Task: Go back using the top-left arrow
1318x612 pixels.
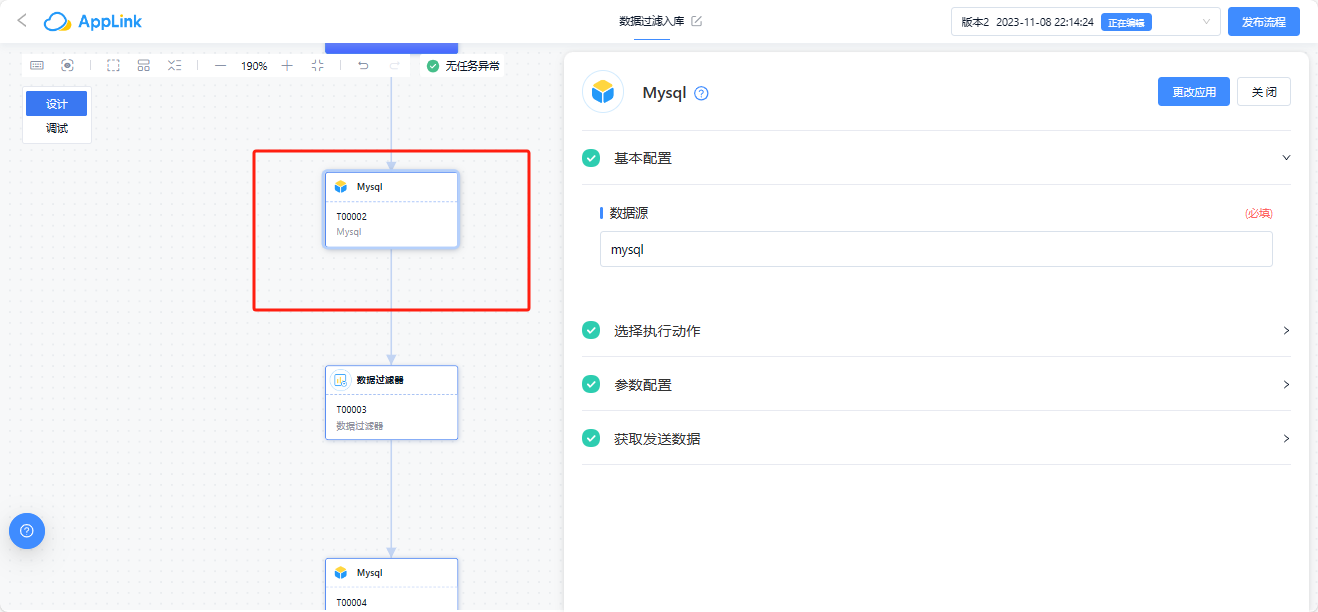Action: click(22, 21)
